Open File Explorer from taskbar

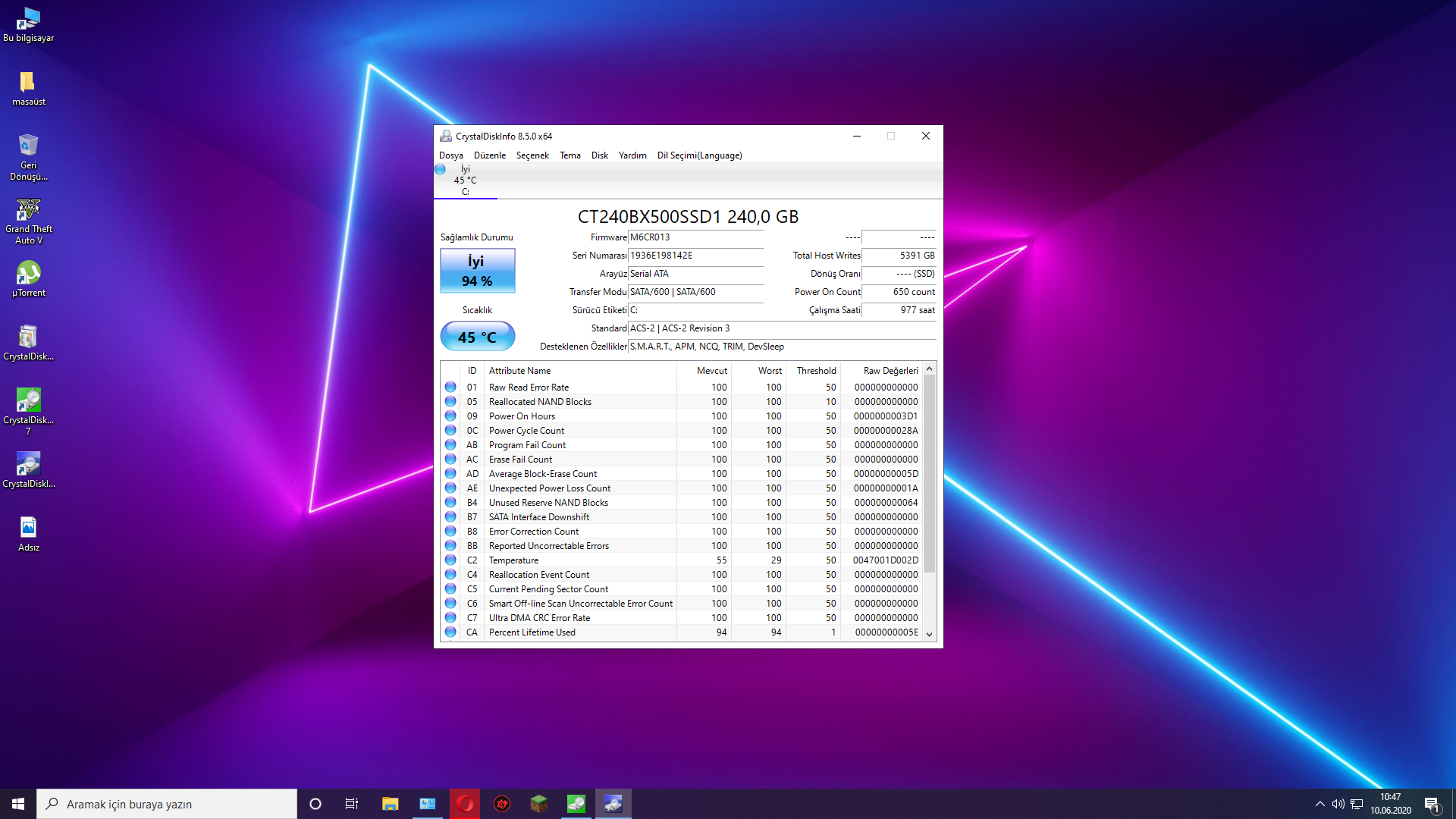(390, 804)
